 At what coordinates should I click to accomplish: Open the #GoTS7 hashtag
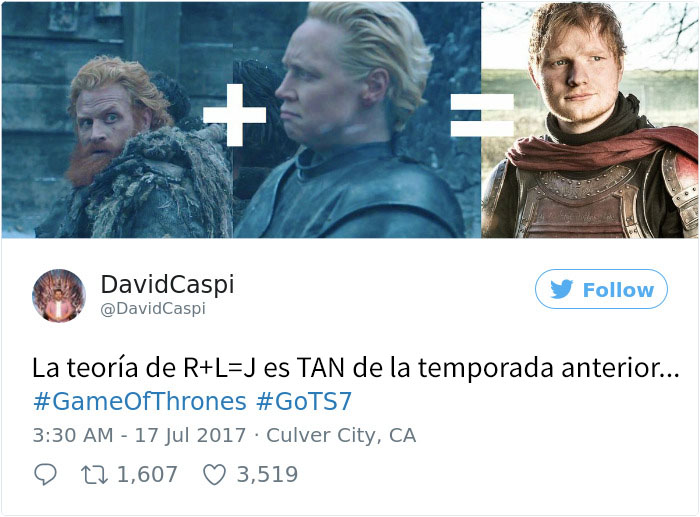point(304,401)
